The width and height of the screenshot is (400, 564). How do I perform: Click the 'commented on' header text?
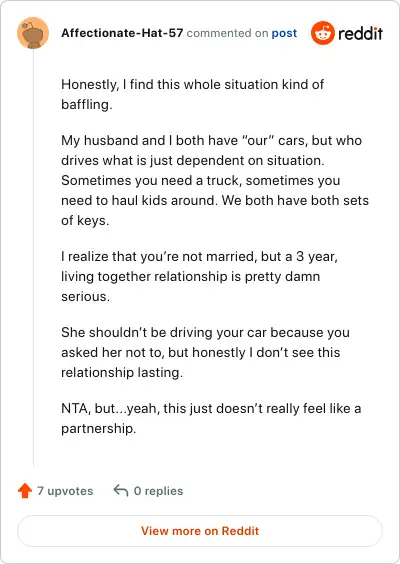coord(227,33)
